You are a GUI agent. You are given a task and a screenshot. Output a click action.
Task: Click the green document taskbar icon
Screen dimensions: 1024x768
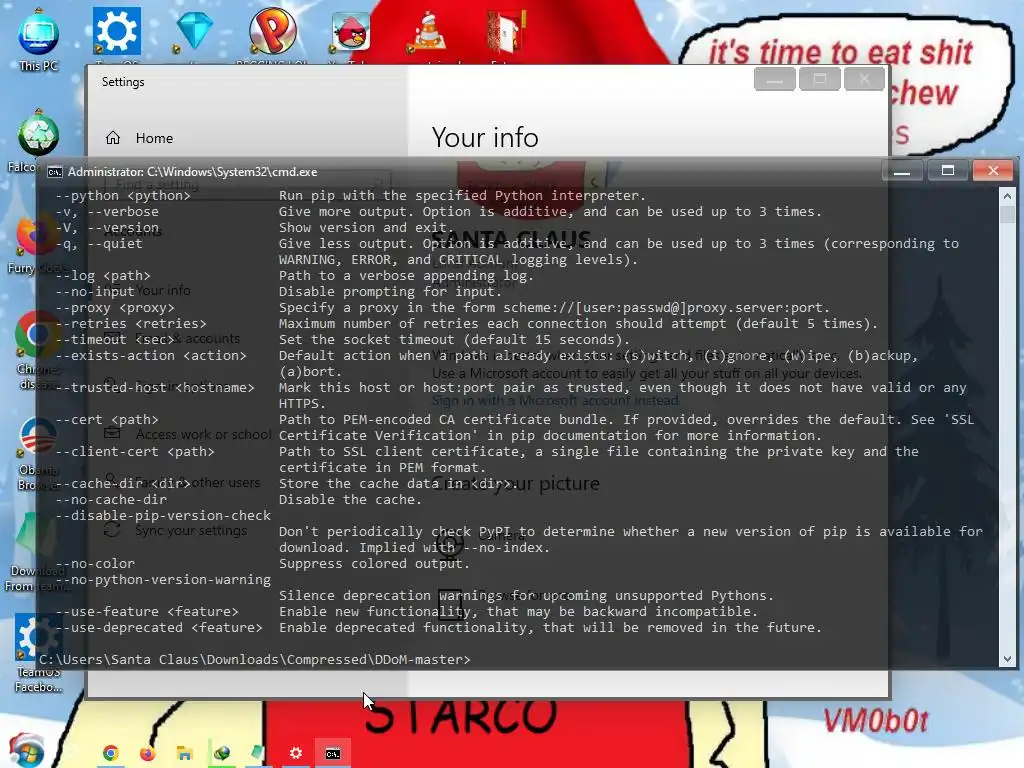tap(258, 753)
